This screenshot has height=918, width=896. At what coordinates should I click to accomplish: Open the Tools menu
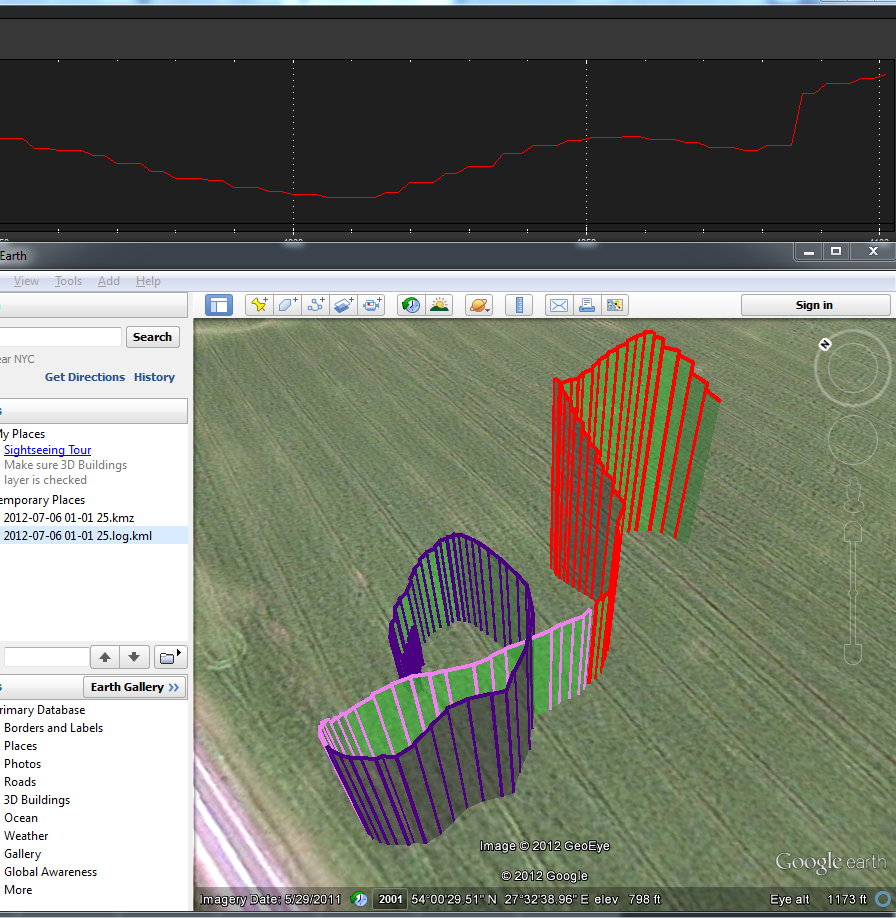[68, 281]
